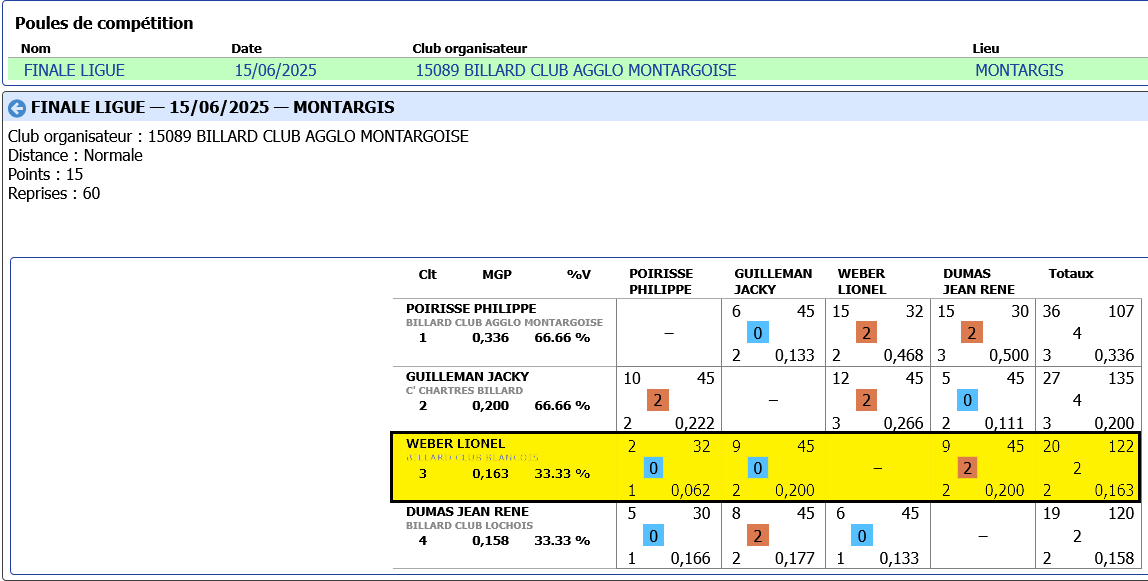
Task: Select the POIRISSE PHILIPPE row name
Action: coord(471,309)
